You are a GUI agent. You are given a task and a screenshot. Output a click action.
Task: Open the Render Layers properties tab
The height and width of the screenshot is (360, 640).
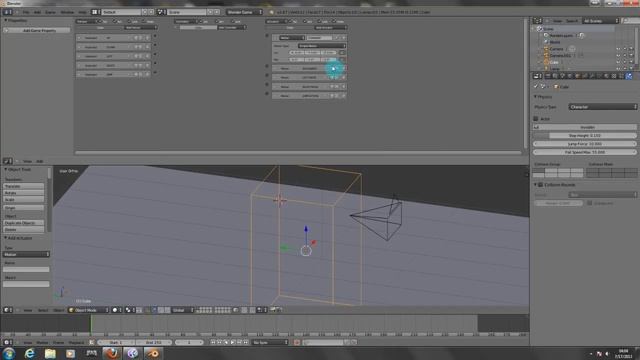556,76
